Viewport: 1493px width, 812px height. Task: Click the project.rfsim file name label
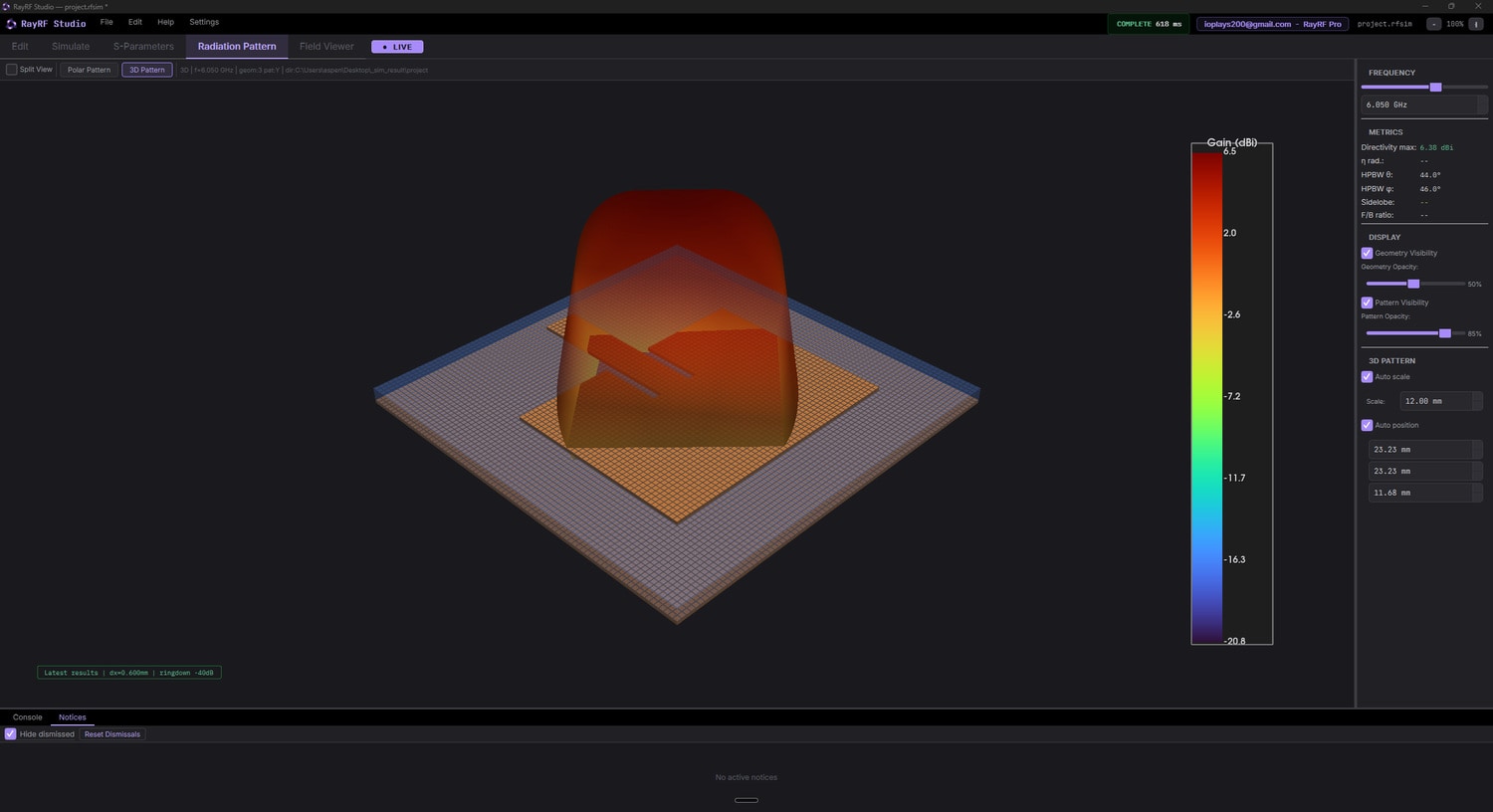(x=1385, y=24)
